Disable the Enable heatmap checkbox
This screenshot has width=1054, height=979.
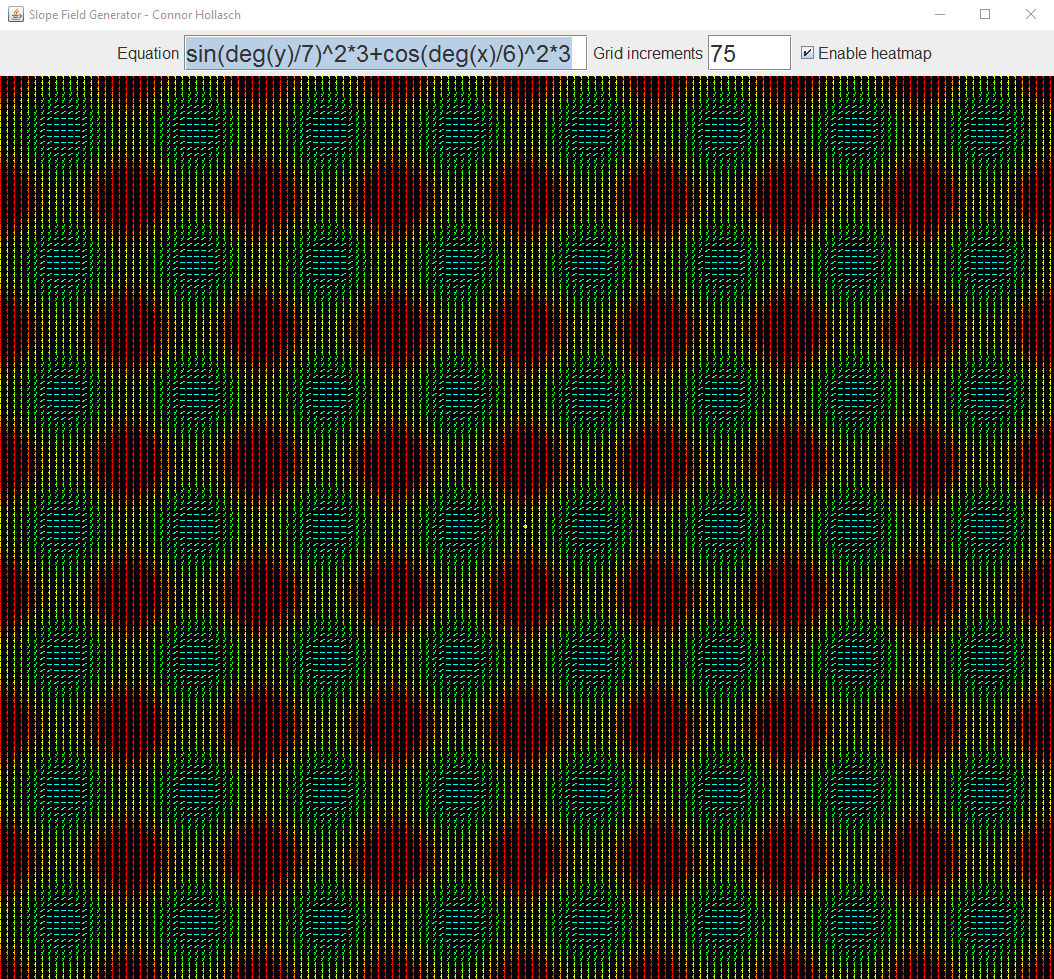click(807, 52)
